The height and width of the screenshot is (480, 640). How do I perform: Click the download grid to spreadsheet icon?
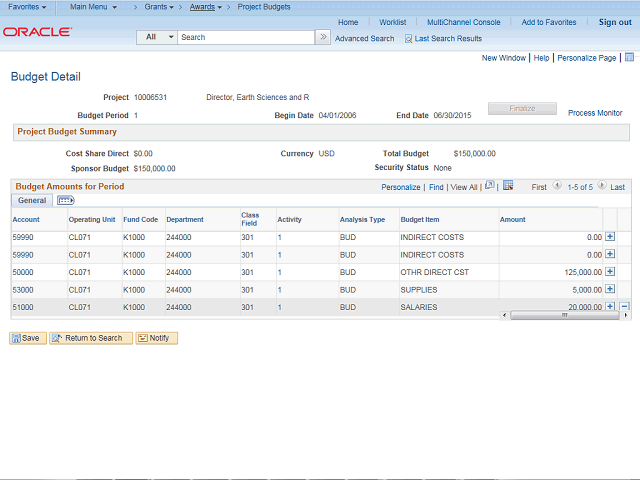tap(508, 186)
